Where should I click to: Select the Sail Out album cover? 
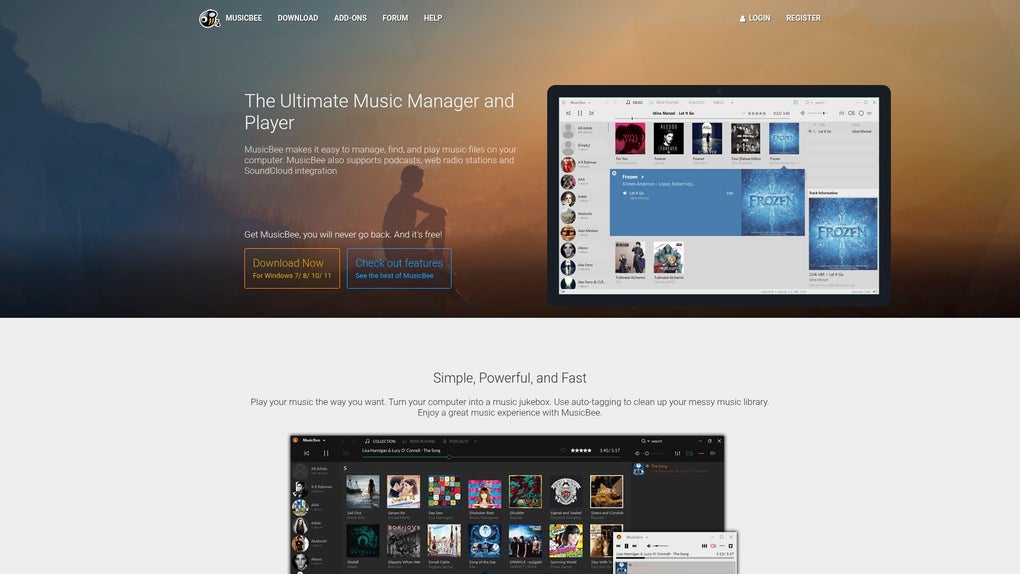[x=362, y=491]
